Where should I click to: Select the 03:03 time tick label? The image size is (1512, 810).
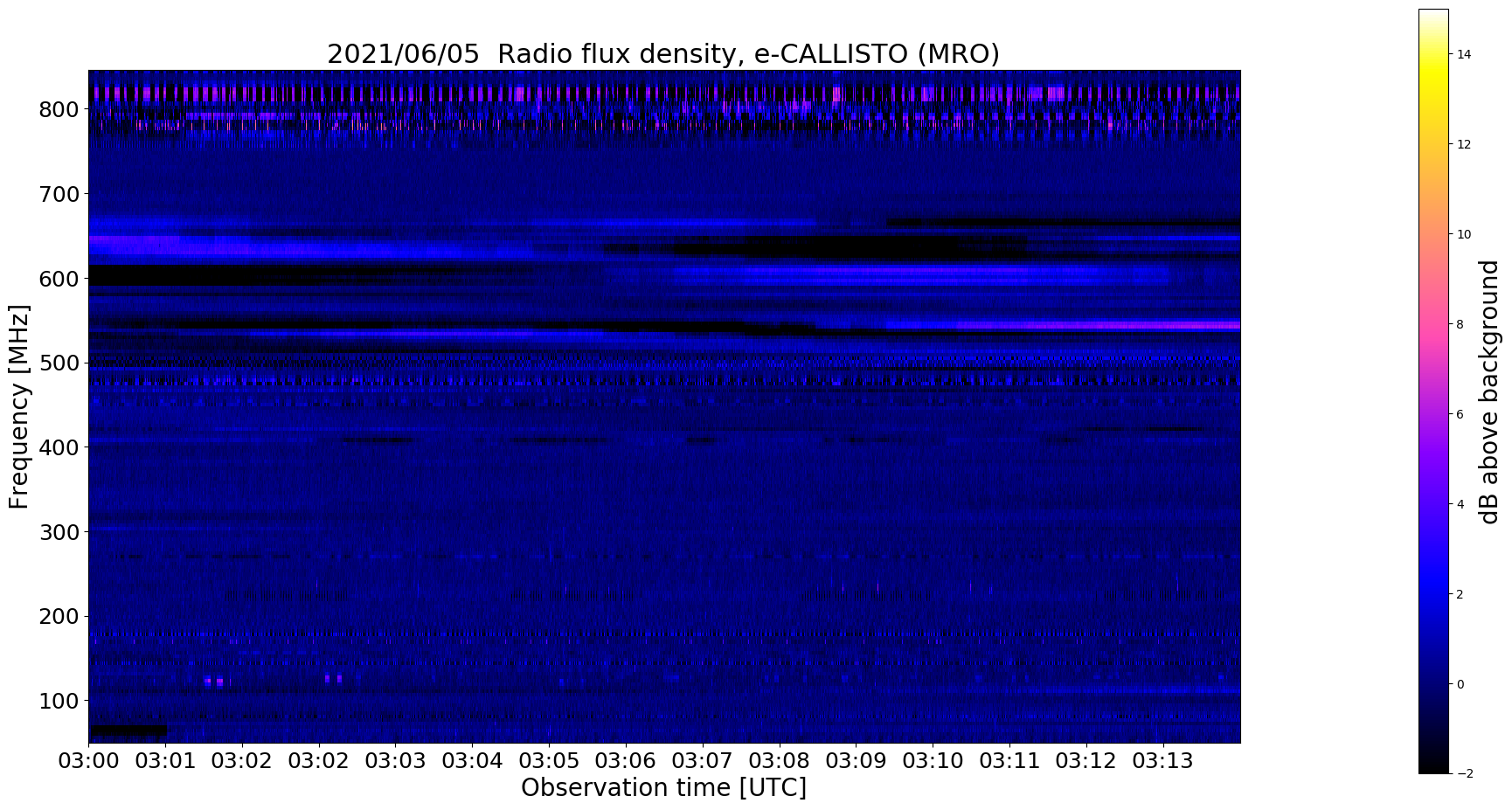click(396, 760)
